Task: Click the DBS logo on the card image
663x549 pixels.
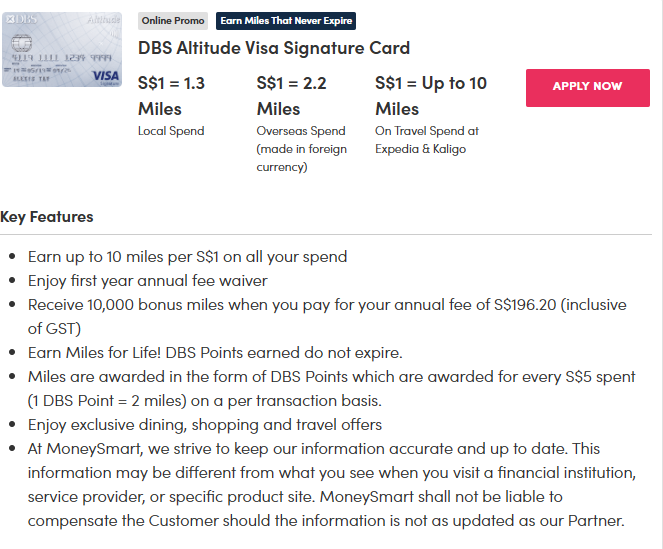Action: [20, 19]
